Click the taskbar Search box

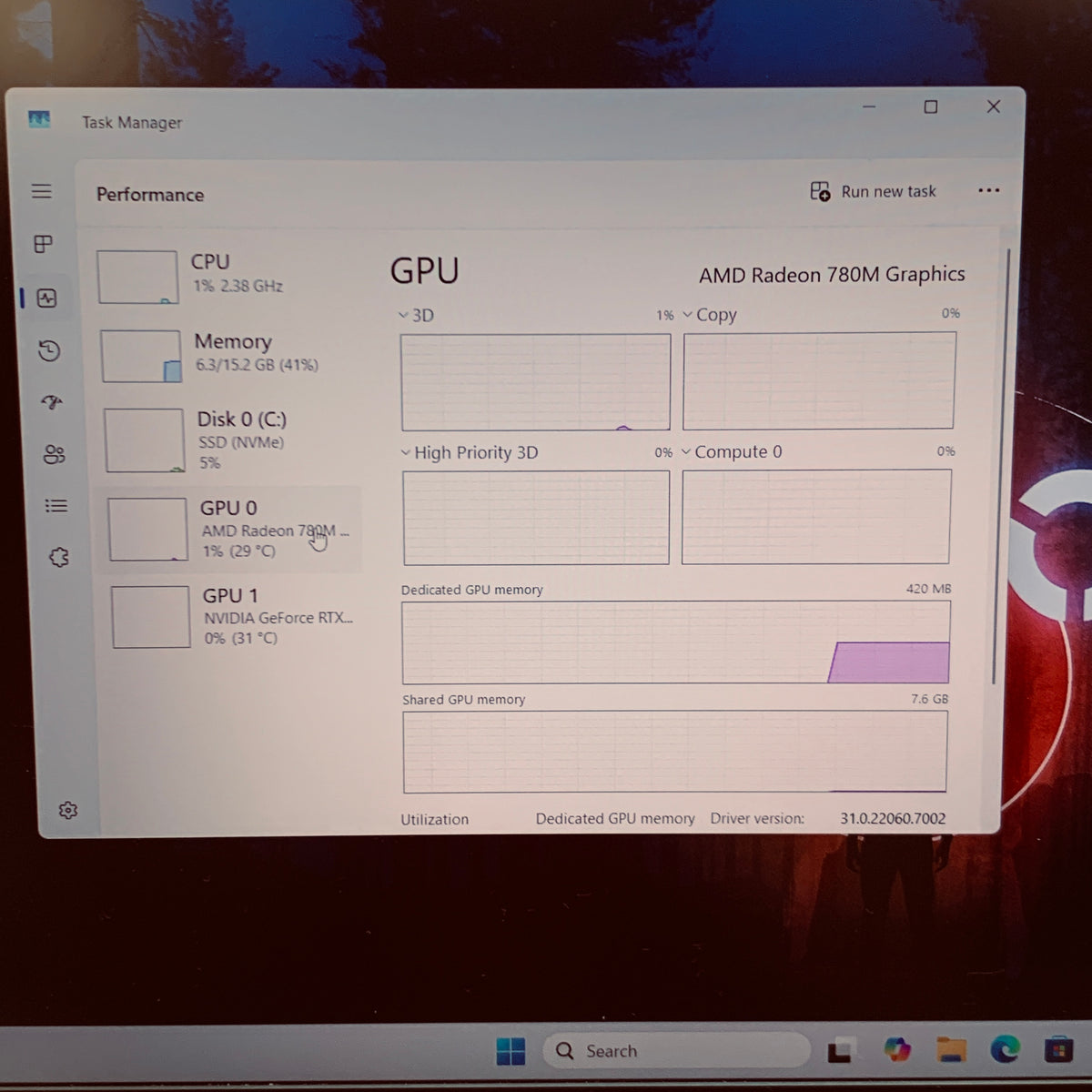tap(677, 1051)
